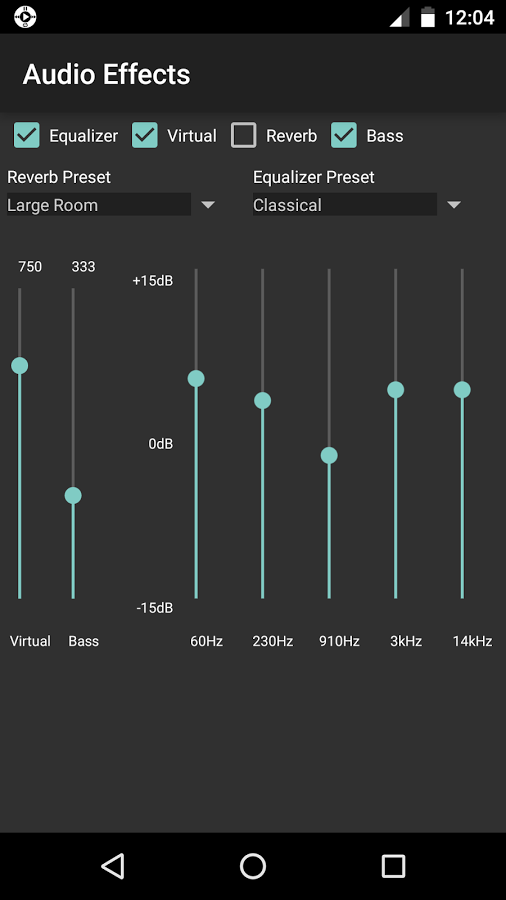Tap the music player notification icon

pos(25,17)
